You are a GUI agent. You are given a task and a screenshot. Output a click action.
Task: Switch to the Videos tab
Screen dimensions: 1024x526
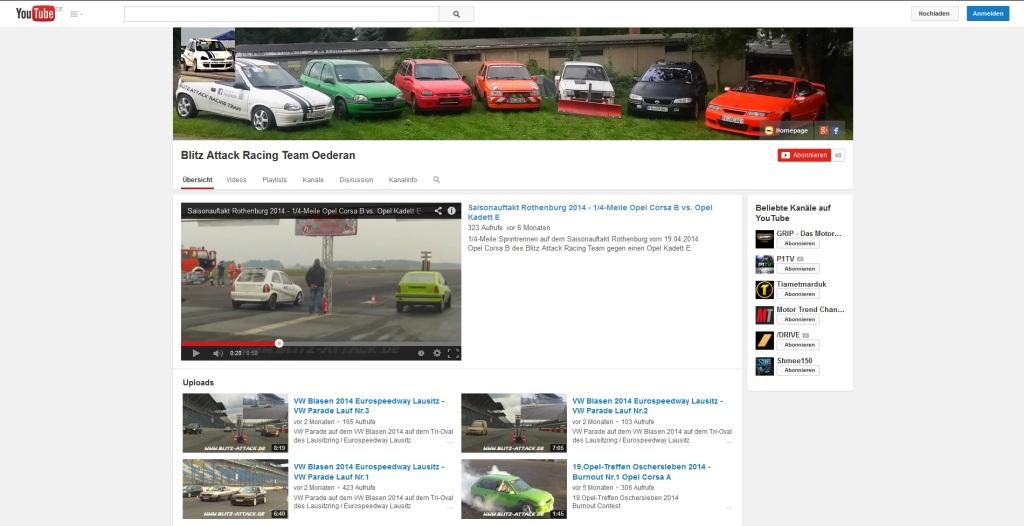[236, 180]
